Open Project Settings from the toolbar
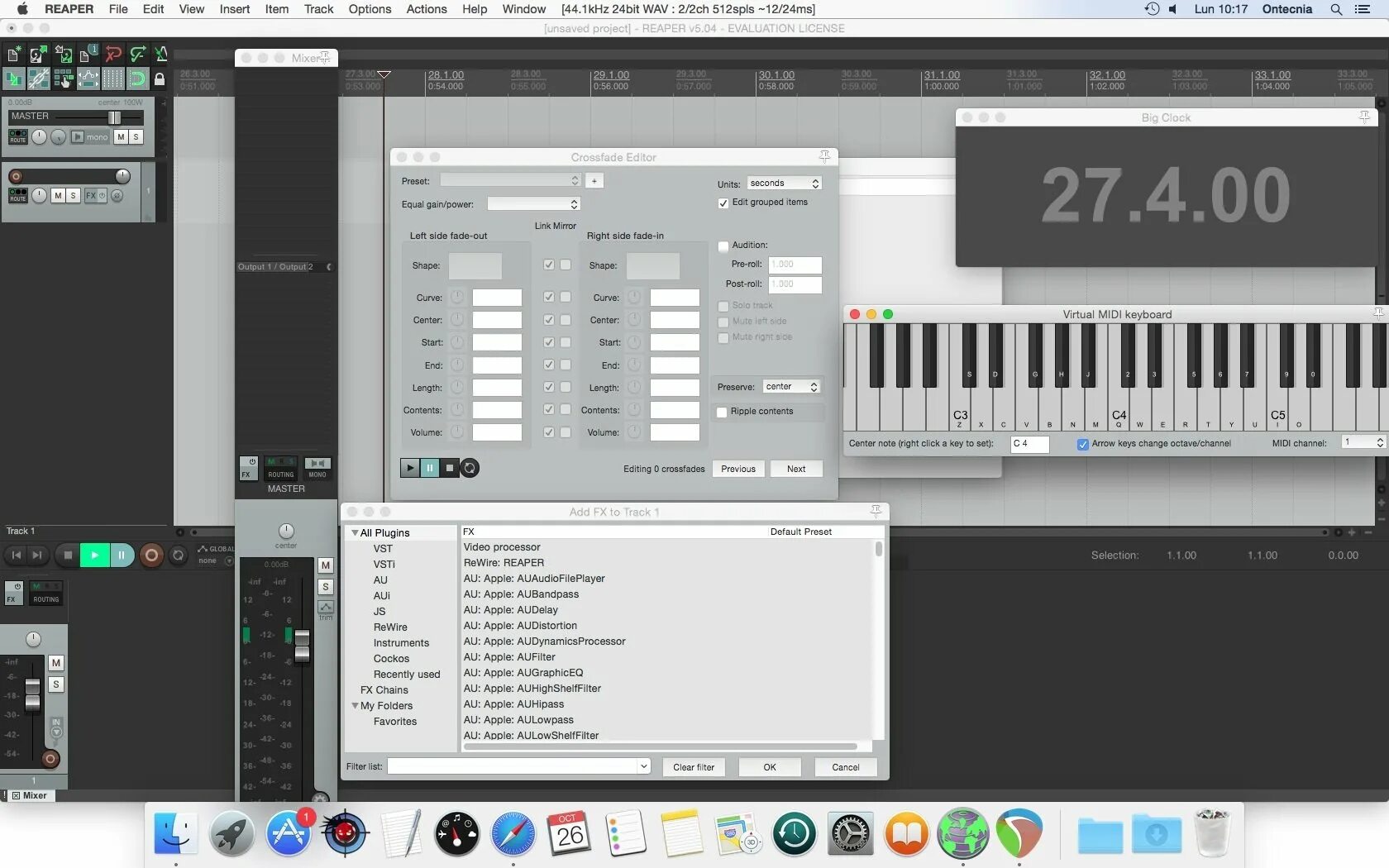1389x868 pixels. pos(88,55)
